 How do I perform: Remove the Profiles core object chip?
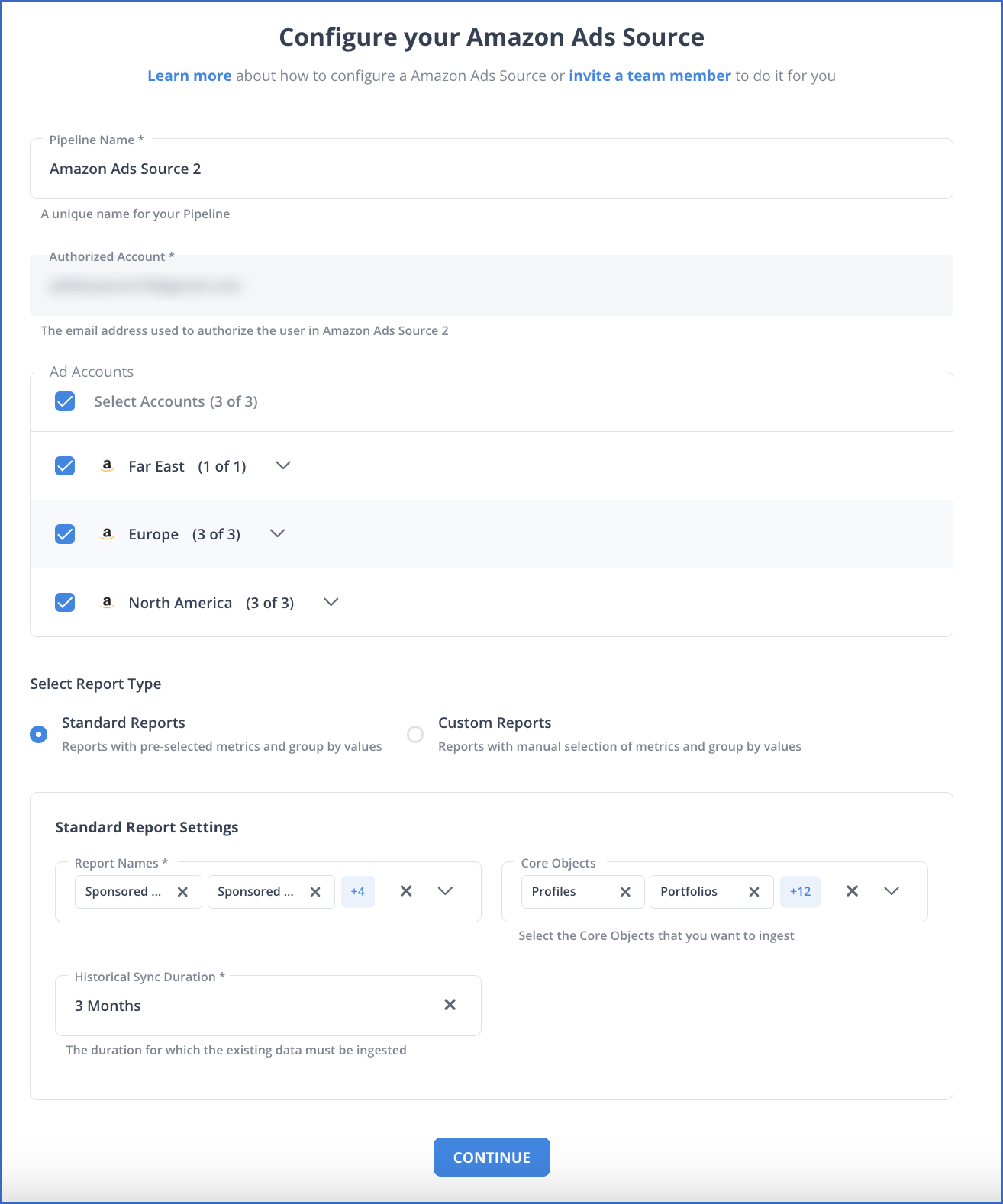[x=625, y=892]
